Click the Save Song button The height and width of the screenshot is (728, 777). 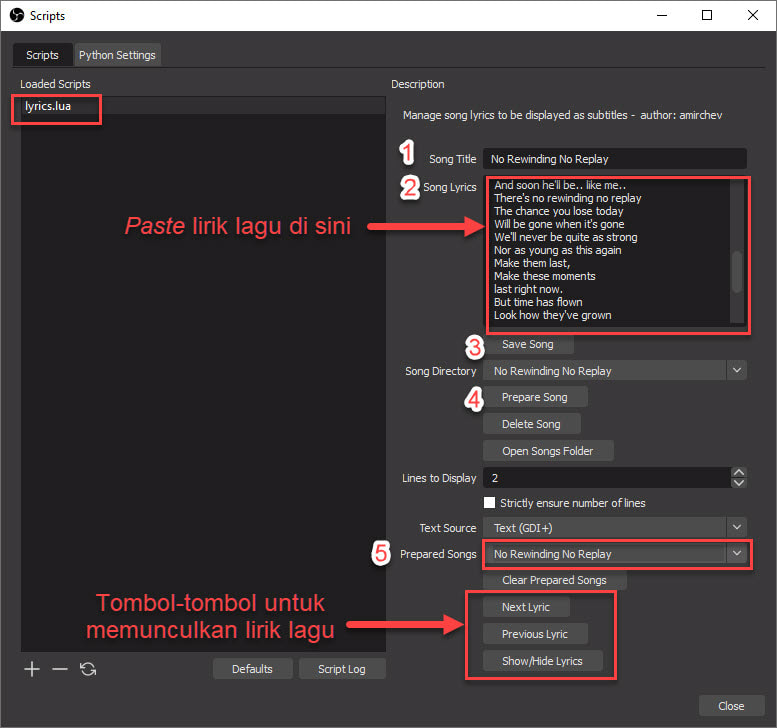point(528,344)
